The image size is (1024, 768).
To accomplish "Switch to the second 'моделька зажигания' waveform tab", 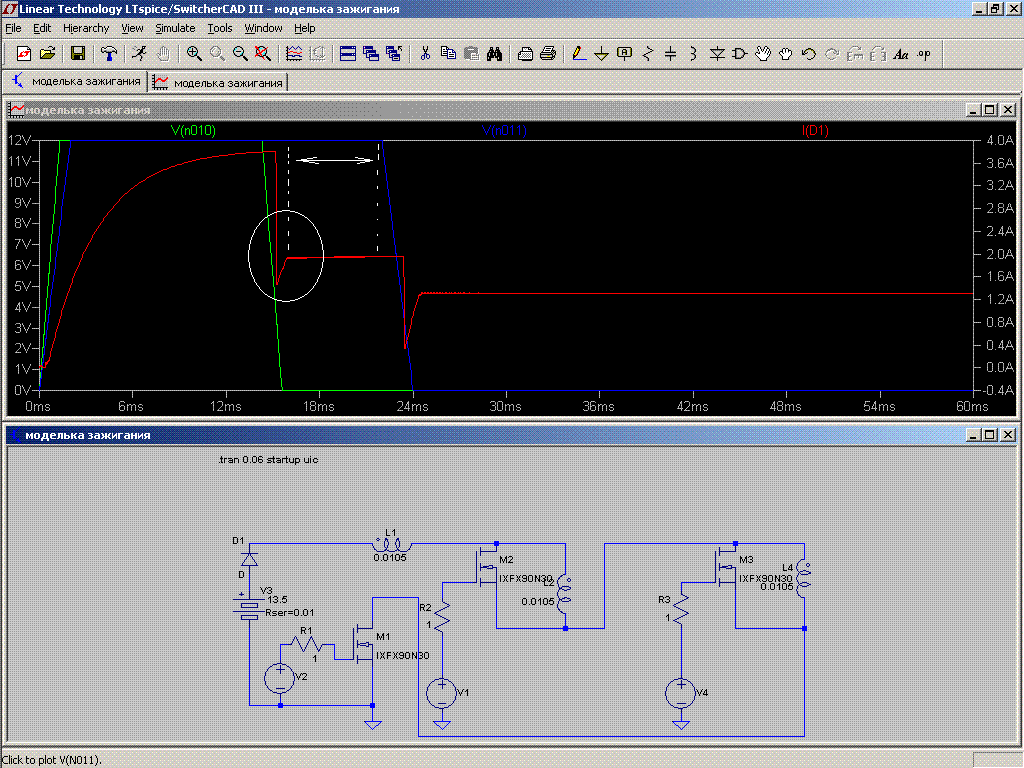I will click(219, 82).
